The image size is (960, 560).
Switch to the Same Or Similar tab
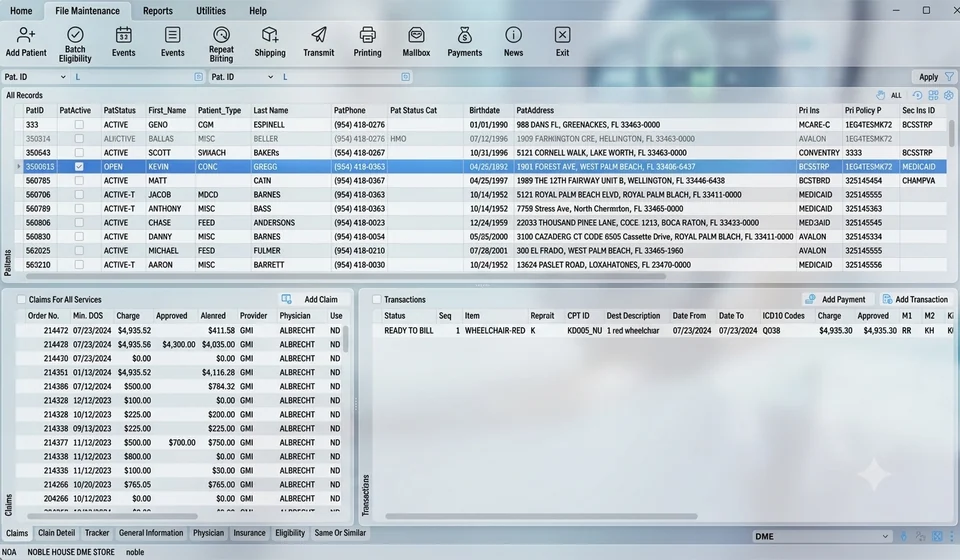(340, 533)
